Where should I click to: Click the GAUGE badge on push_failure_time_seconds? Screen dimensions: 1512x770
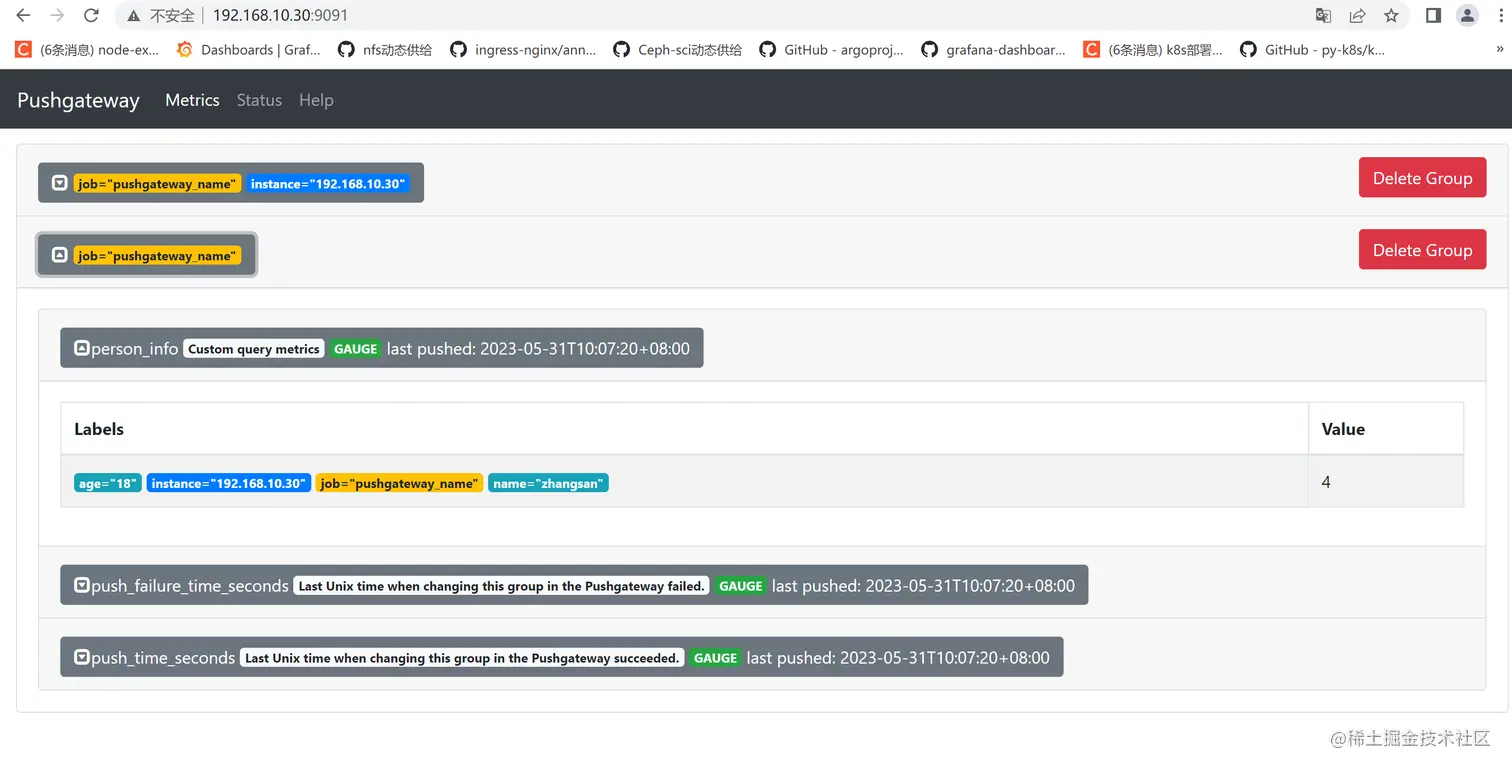741,586
